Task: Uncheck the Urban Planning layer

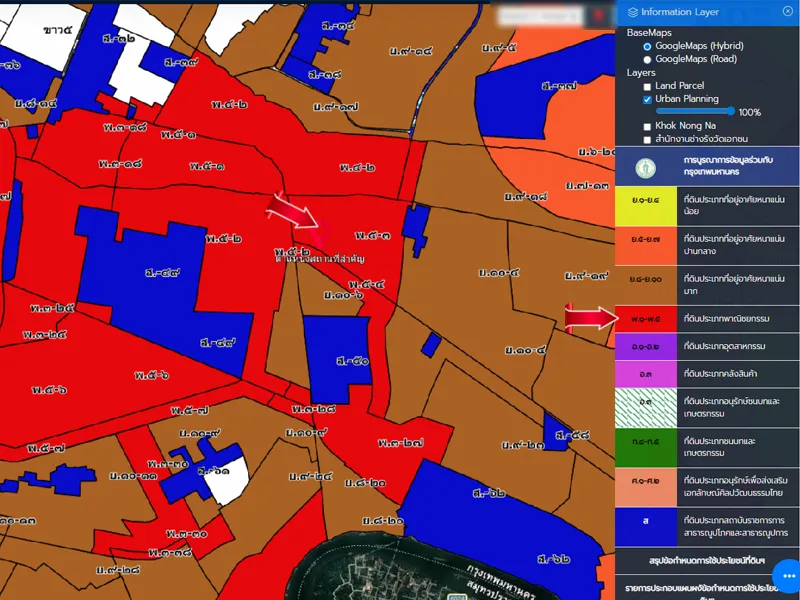Action: tap(647, 100)
